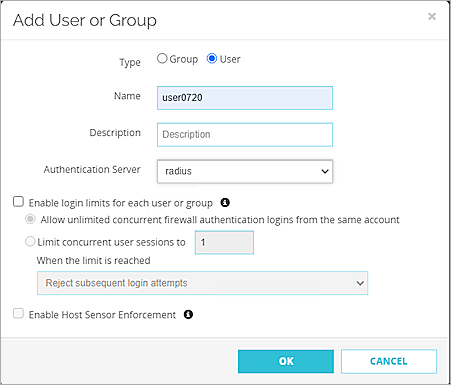The image size is (451, 385).
Task: Click the Description label
Action: [115, 133]
